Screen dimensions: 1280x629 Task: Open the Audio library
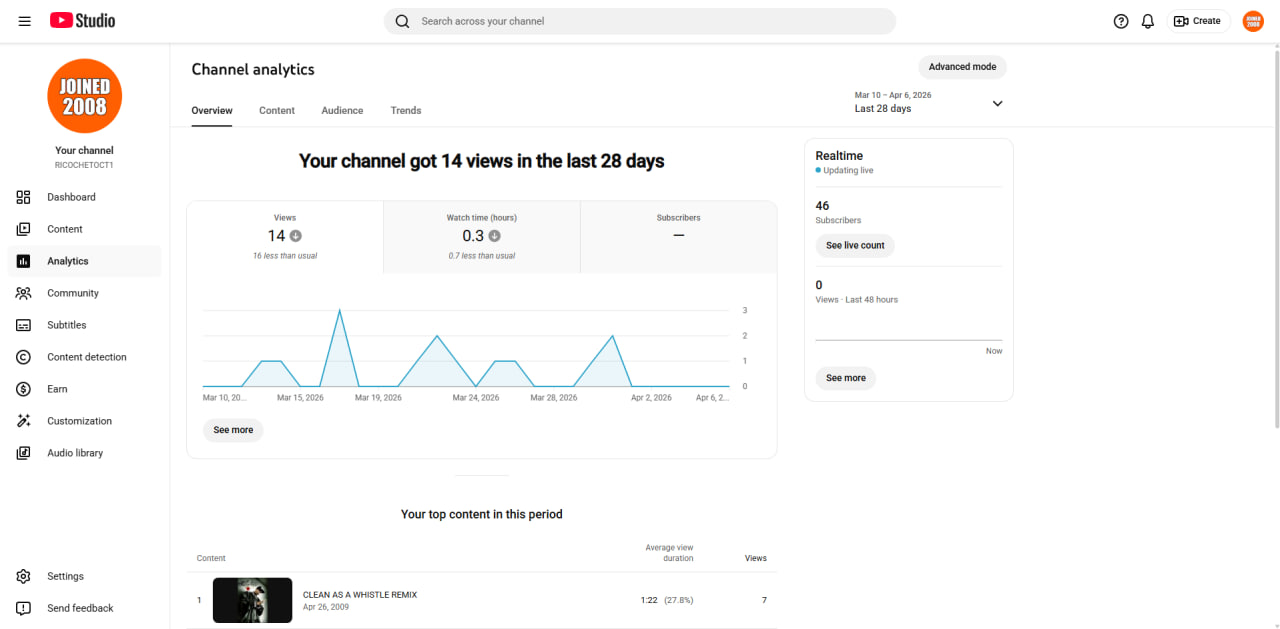pos(84,453)
